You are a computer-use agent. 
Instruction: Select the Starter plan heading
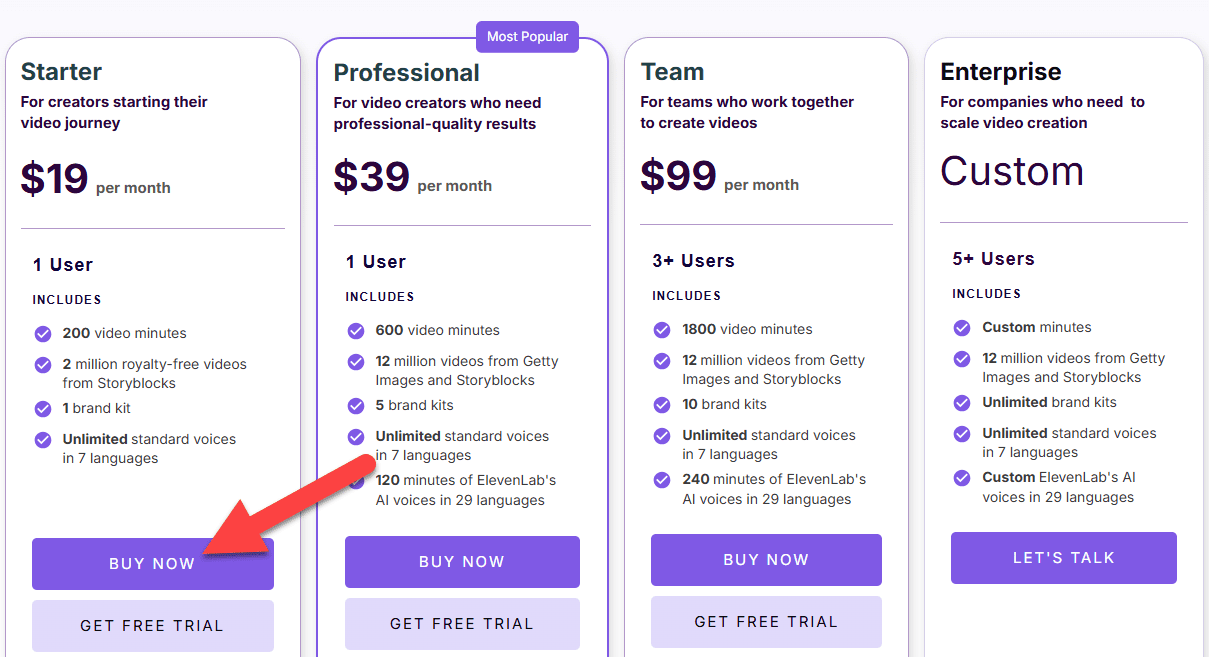point(61,71)
